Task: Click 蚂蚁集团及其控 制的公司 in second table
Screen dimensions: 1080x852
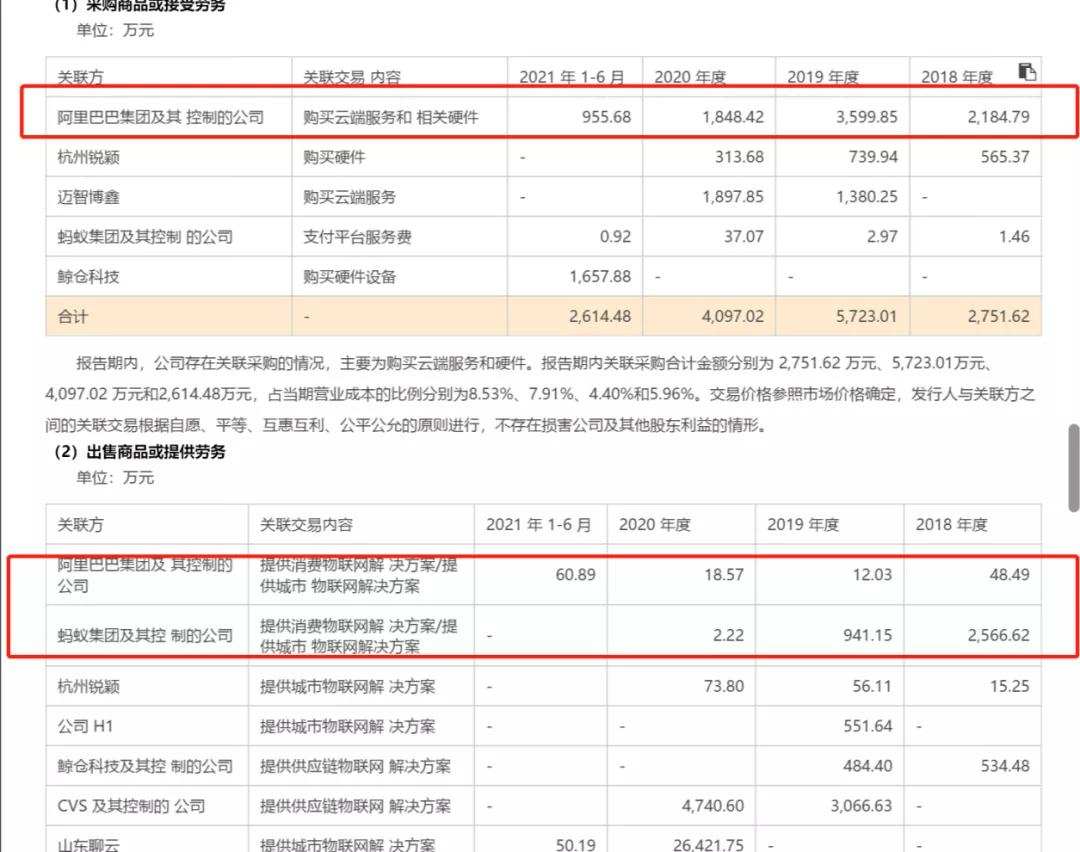Action: 145,635
